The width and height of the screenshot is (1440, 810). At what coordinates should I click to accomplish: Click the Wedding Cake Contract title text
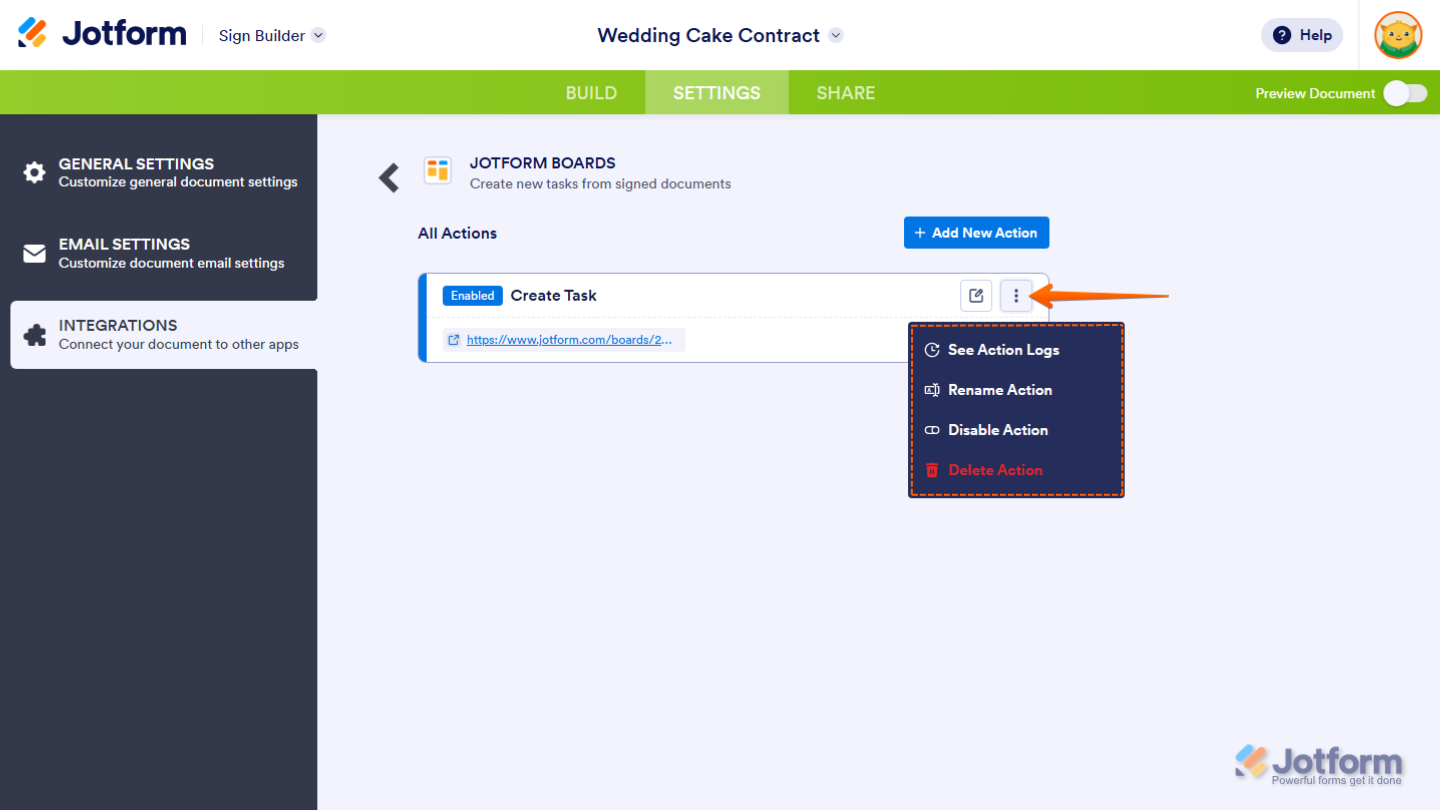click(708, 35)
